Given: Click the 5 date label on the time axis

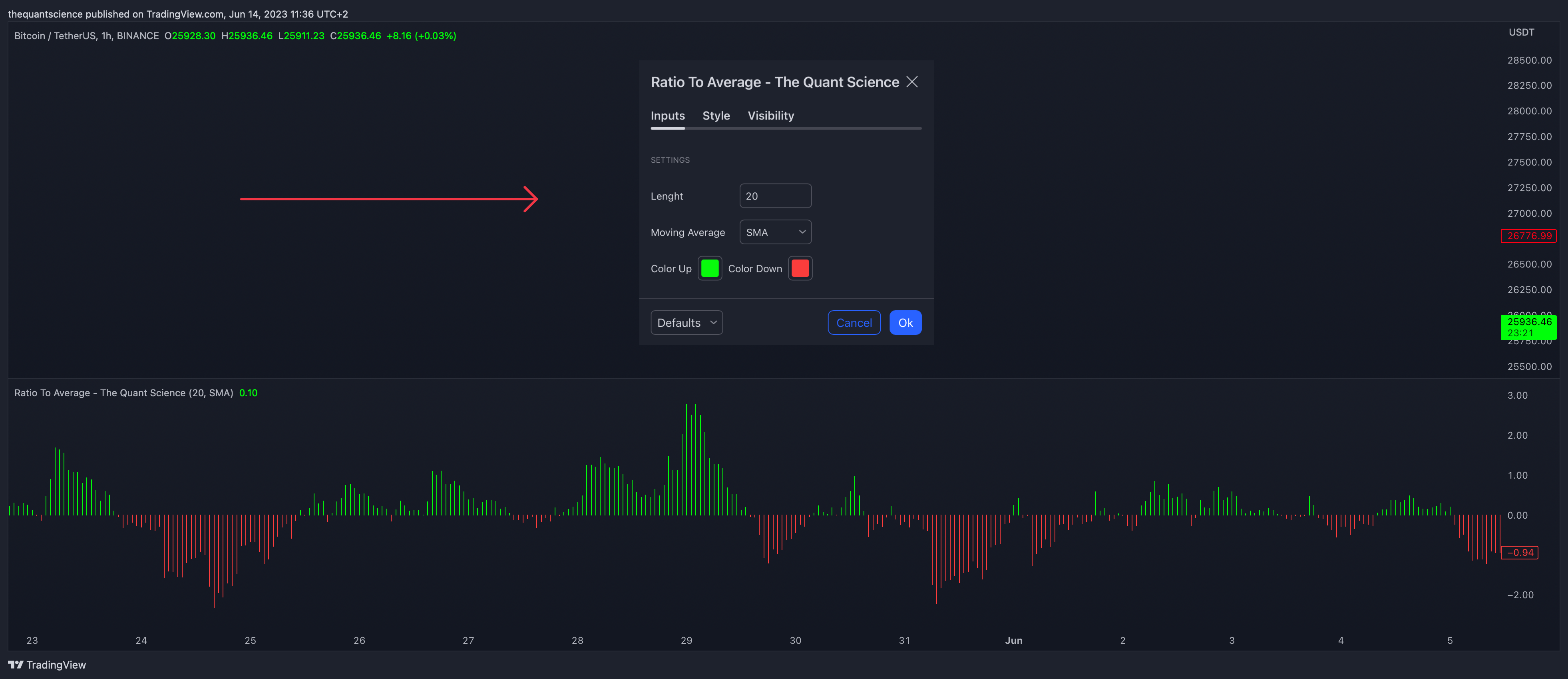Looking at the screenshot, I should click(1450, 640).
